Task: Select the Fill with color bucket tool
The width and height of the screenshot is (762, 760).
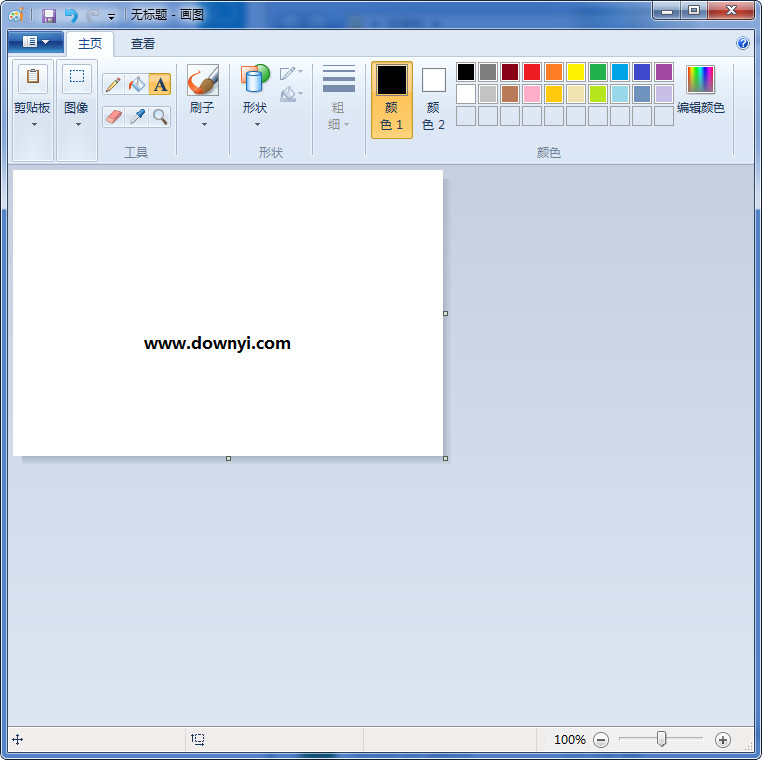Action: click(x=137, y=85)
